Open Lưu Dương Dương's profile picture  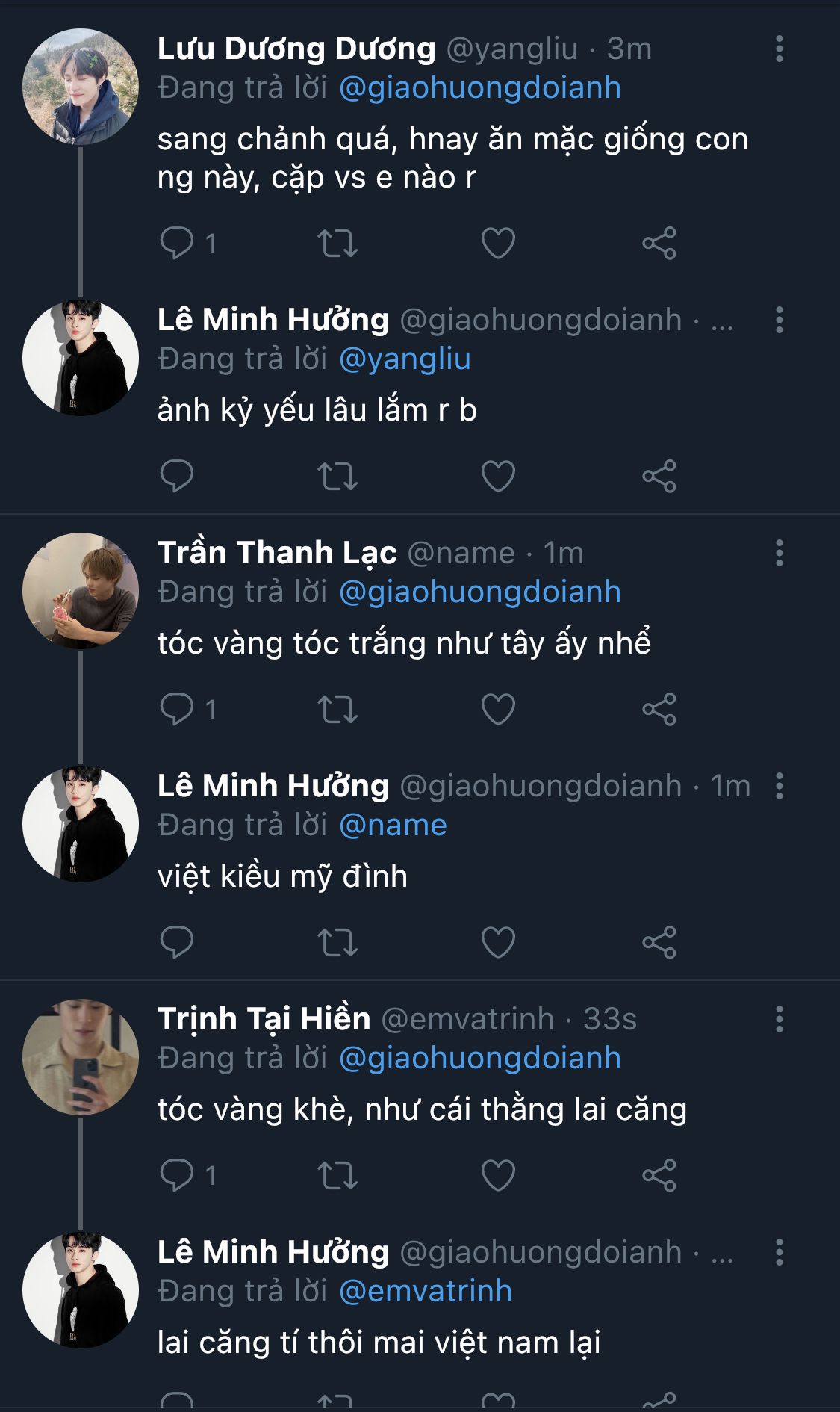pos(81,86)
